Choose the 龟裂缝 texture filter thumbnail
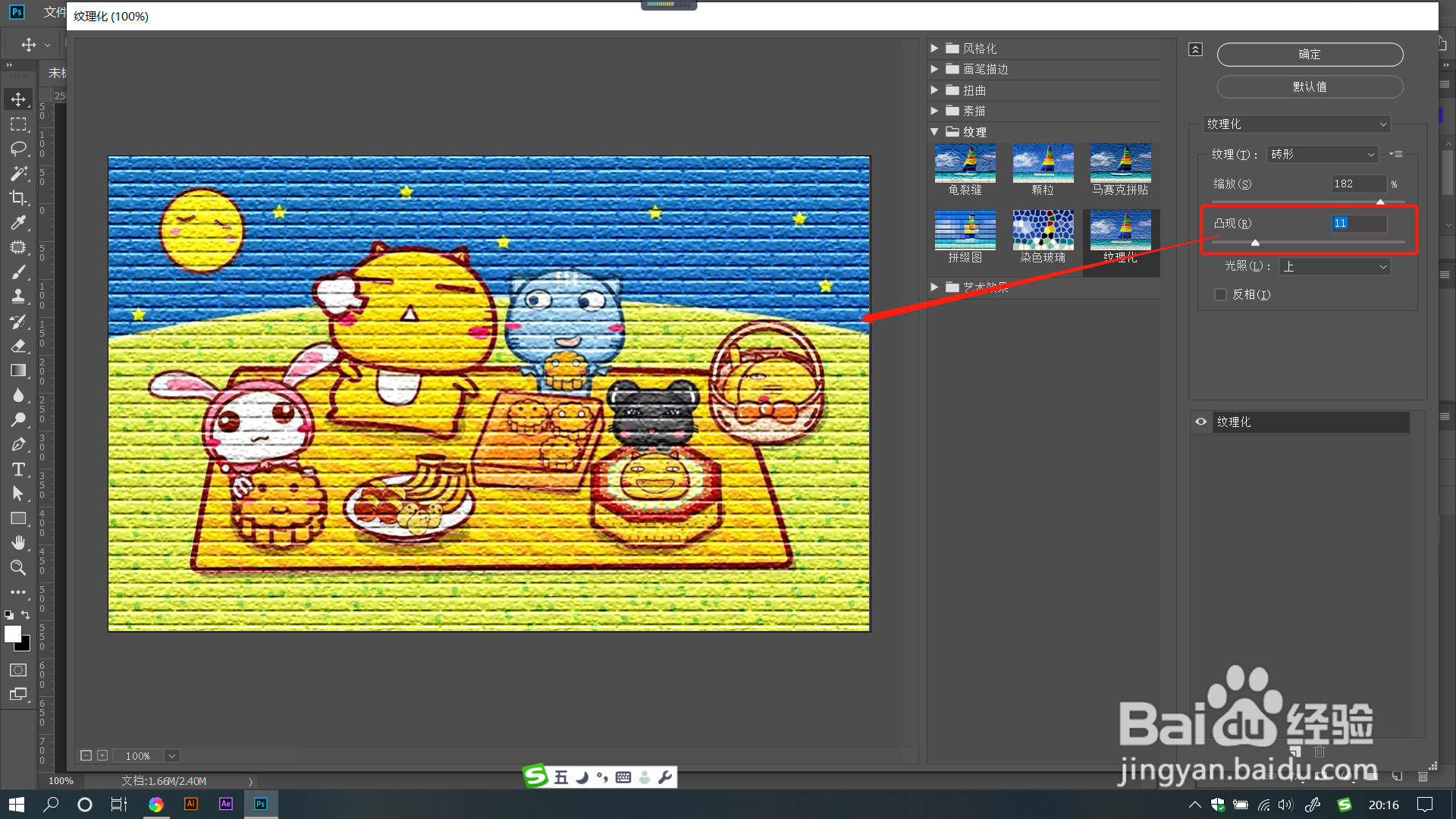The width and height of the screenshot is (1456, 819). [x=965, y=170]
